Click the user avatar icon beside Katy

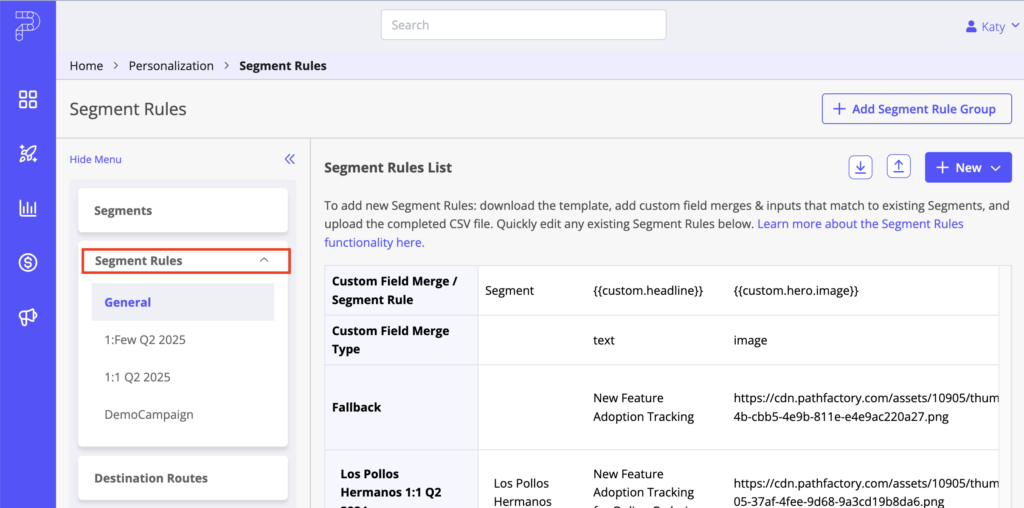pyautogui.click(x=971, y=27)
